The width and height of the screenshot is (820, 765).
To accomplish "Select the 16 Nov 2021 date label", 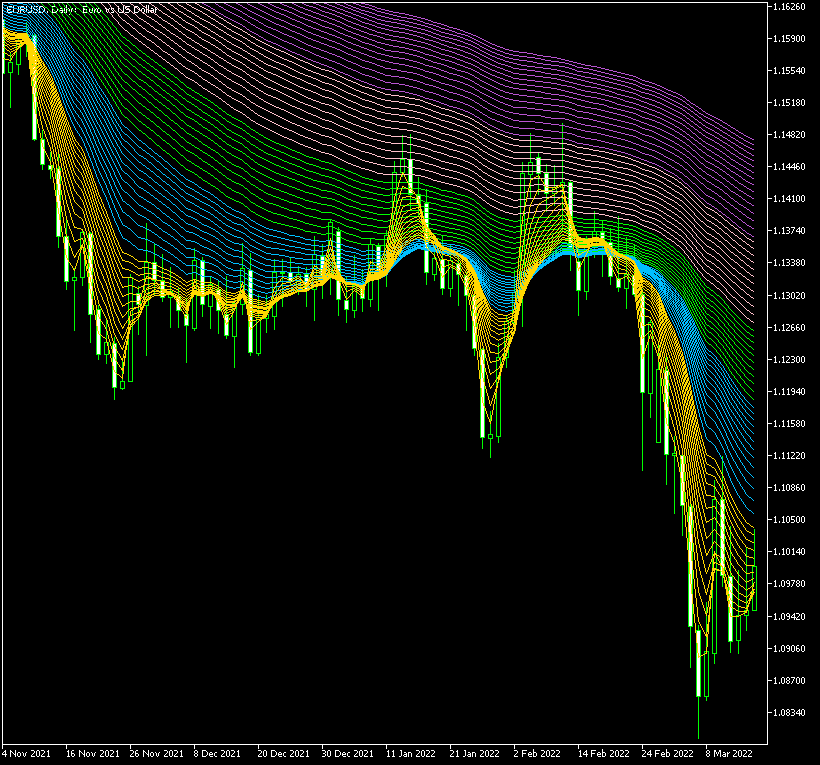I will point(93,754).
